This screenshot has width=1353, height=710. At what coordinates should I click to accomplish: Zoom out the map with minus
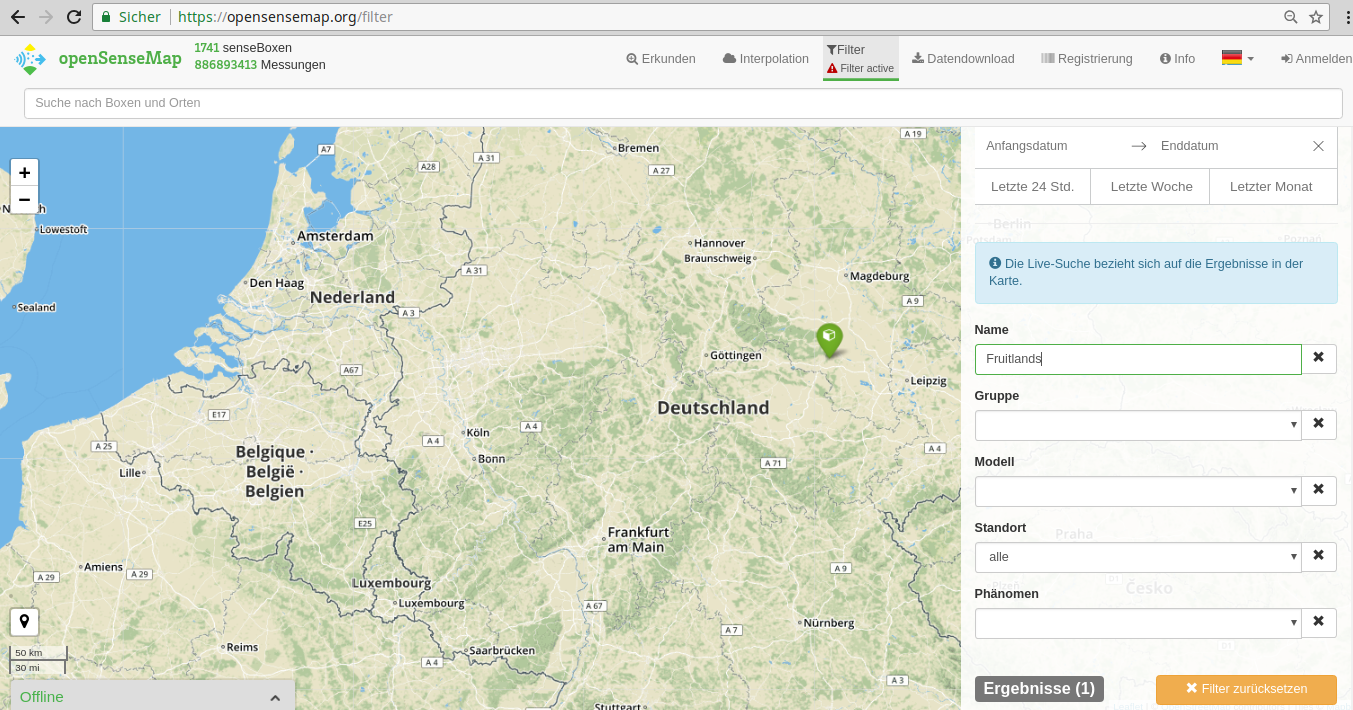tap(24, 200)
